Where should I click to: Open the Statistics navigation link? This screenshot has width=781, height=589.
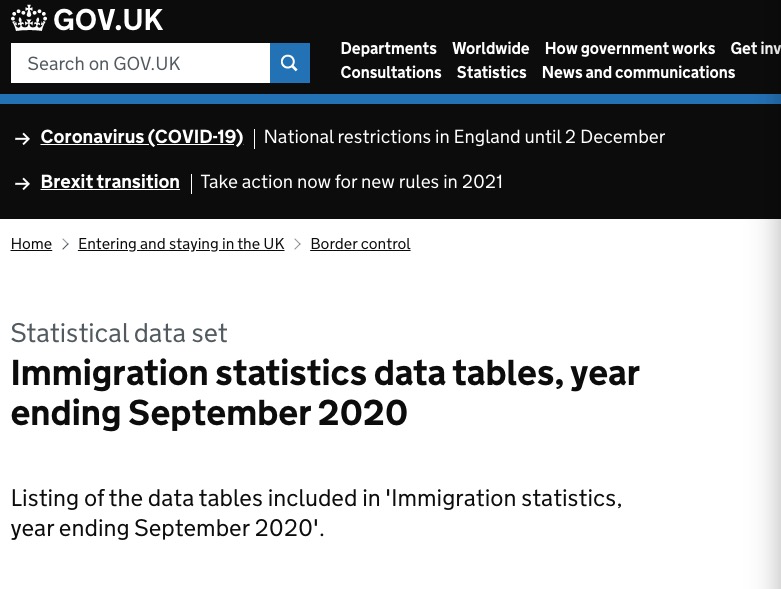click(492, 72)
